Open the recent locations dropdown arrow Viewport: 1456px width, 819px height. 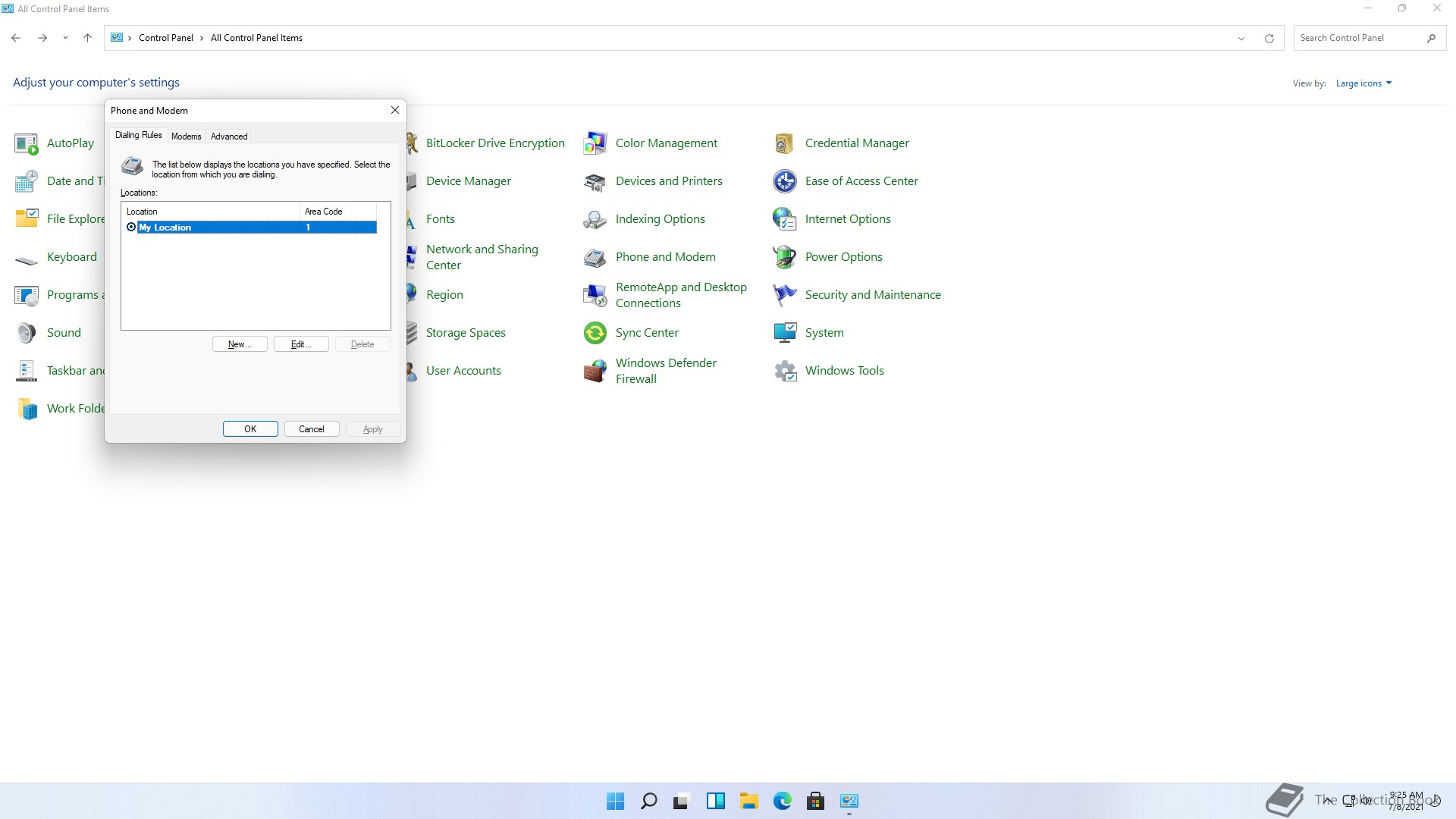pos(65,38)
